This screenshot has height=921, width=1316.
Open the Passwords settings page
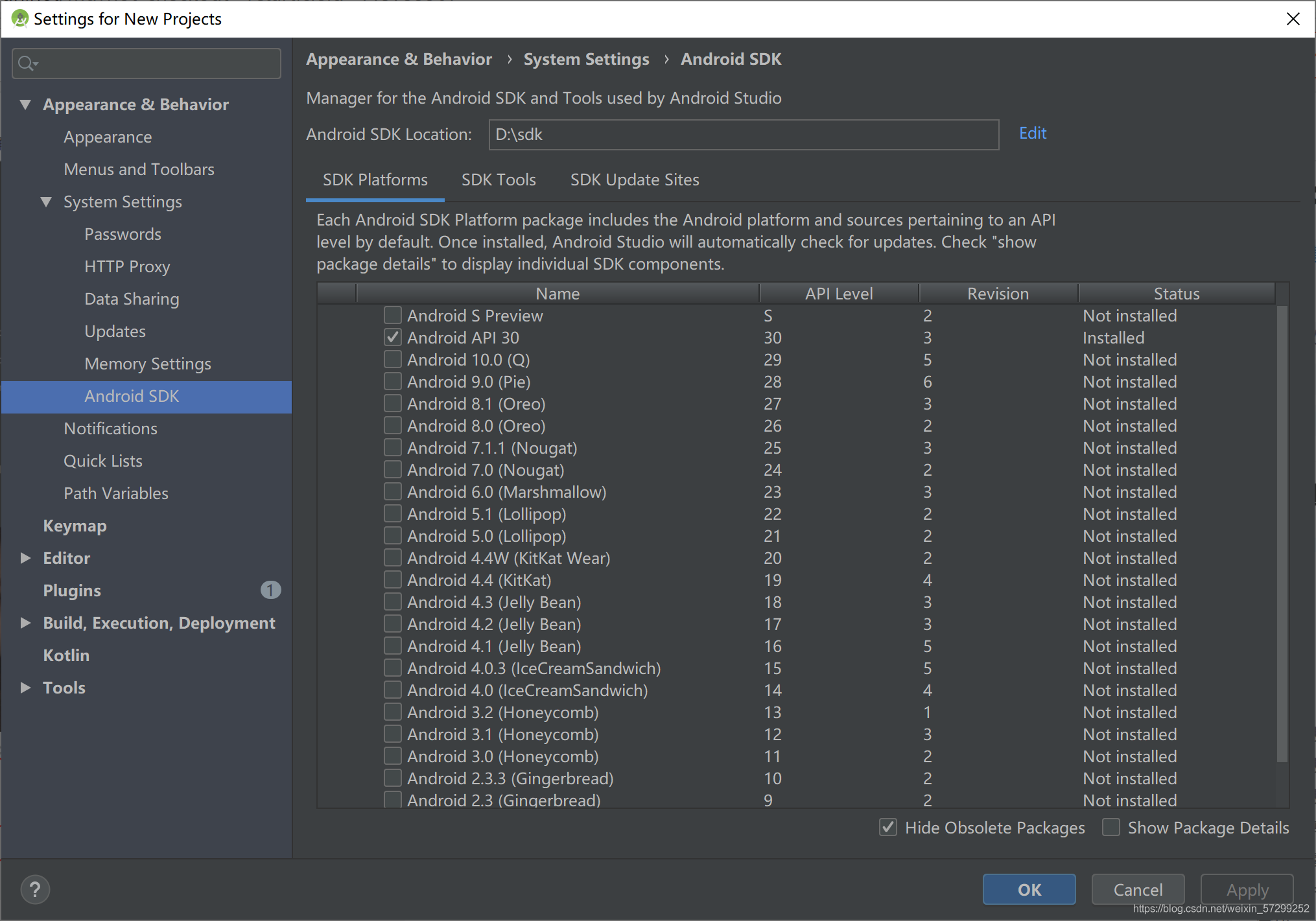(123, 234)
